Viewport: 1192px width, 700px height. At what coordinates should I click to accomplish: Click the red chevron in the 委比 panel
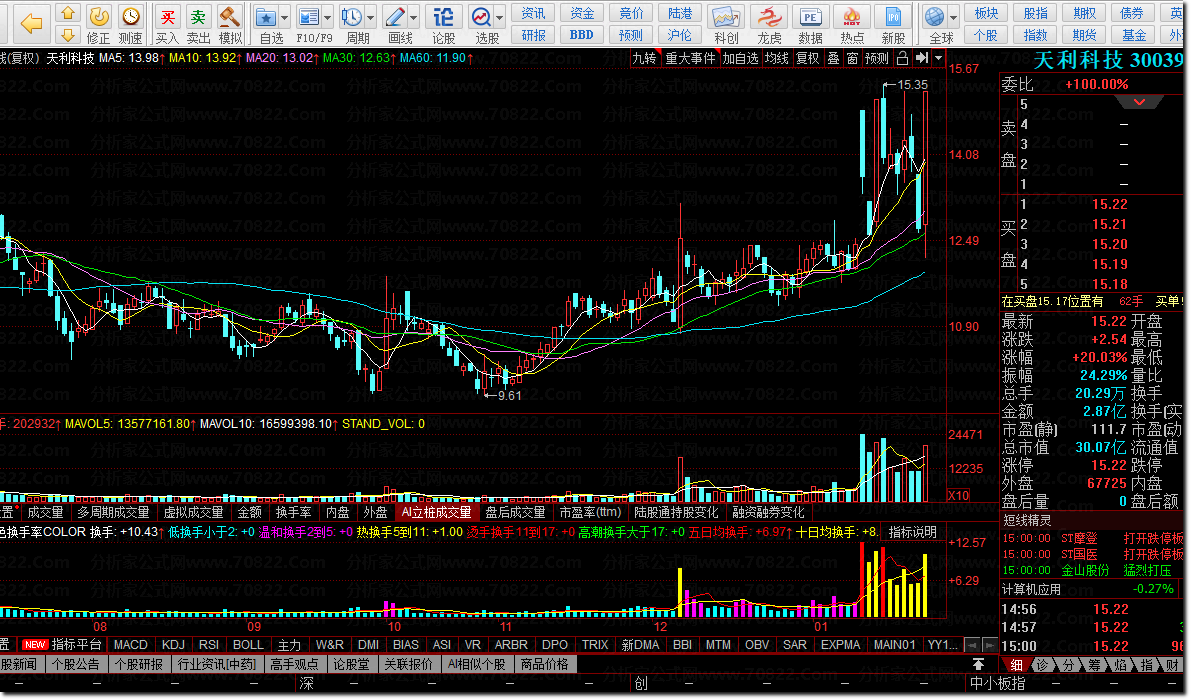1139,102
